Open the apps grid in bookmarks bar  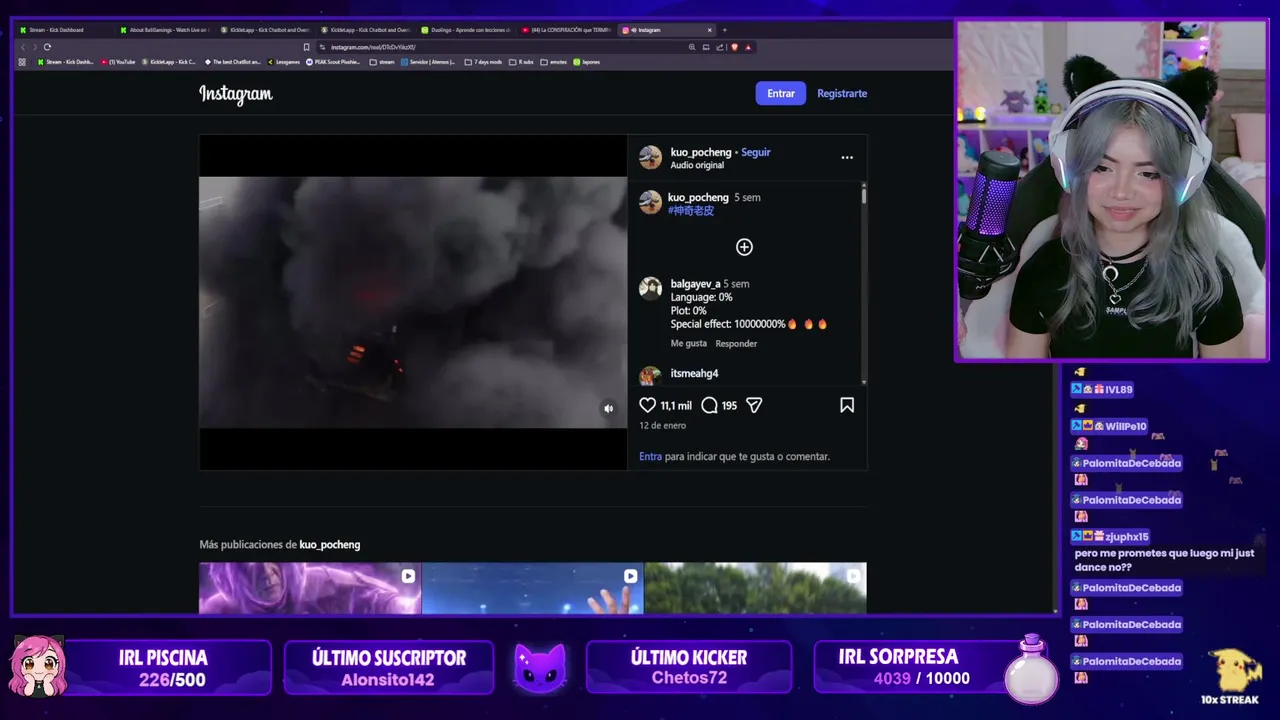[22, 62]
